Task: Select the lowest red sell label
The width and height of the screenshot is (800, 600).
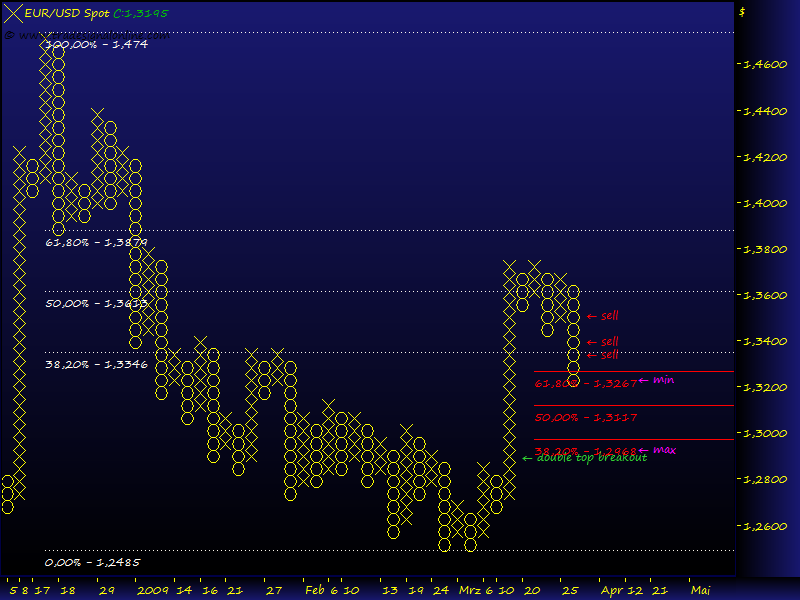Action: [x=609, y=355]
